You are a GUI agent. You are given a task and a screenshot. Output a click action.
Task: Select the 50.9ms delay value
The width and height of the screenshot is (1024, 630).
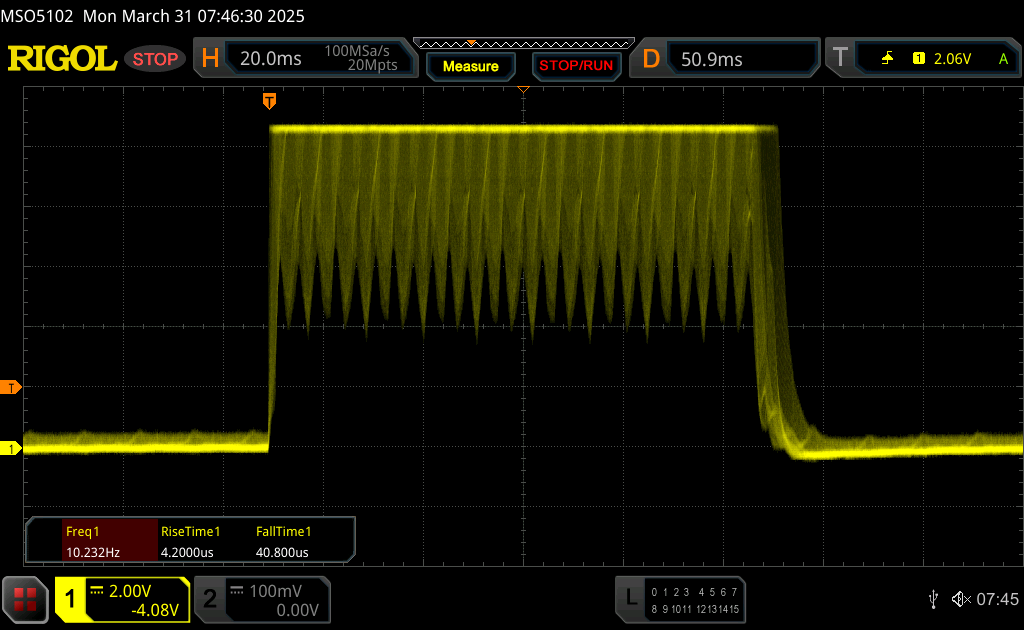tap(712, 59)
